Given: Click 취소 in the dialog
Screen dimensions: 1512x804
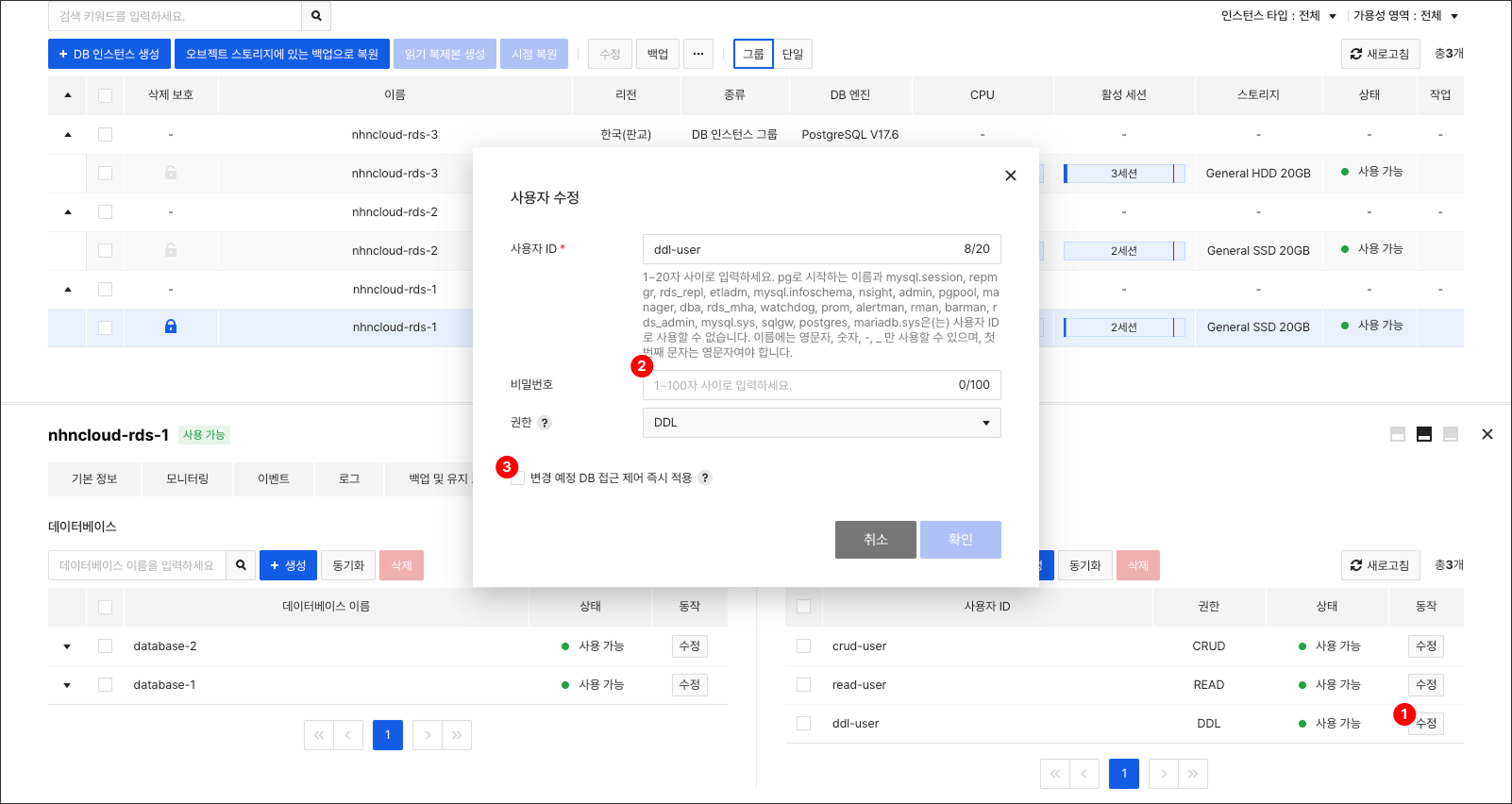Looking at the screenshot, I should point(876,540).
